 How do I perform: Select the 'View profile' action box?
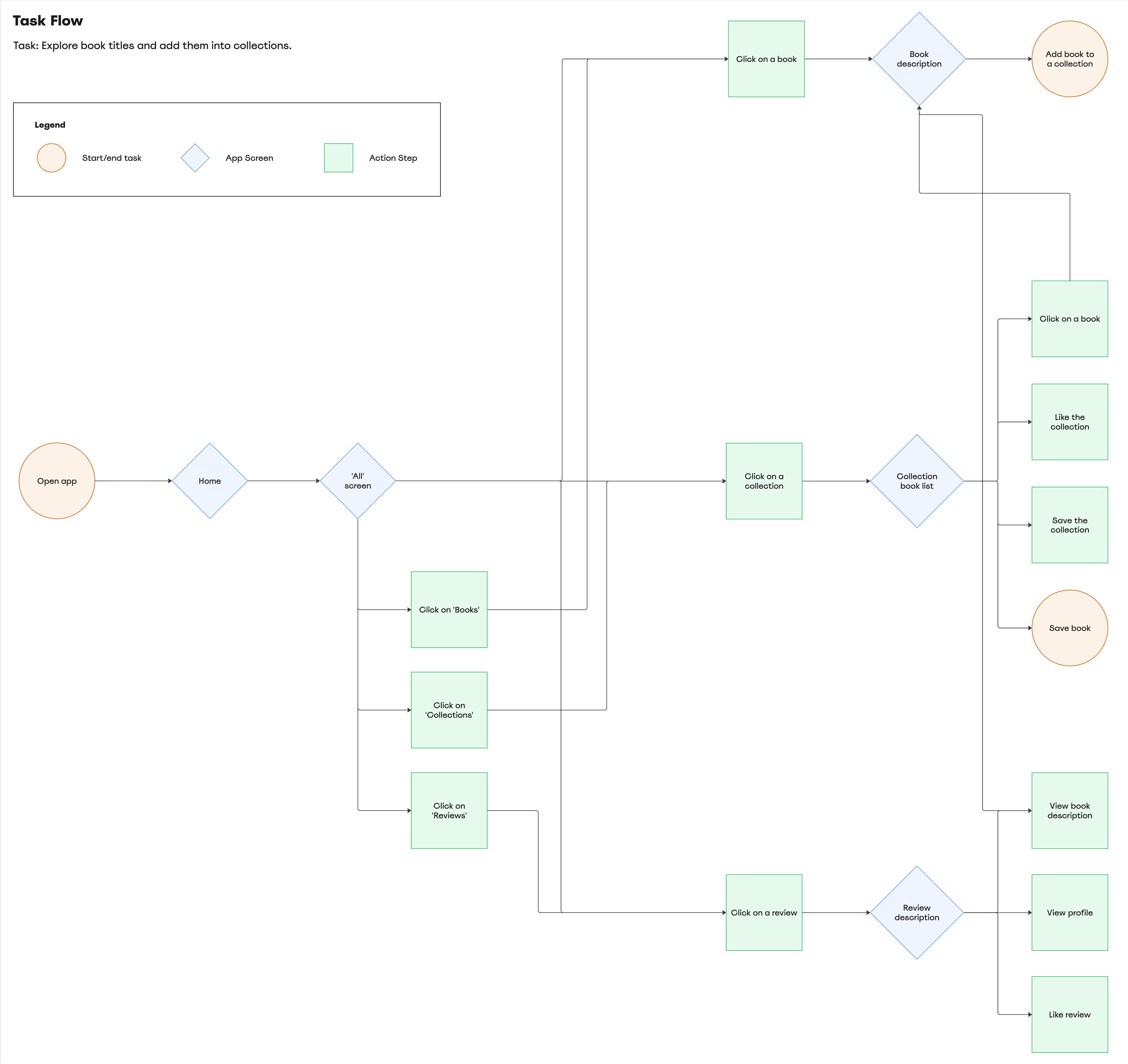(x=1070, y=913)
